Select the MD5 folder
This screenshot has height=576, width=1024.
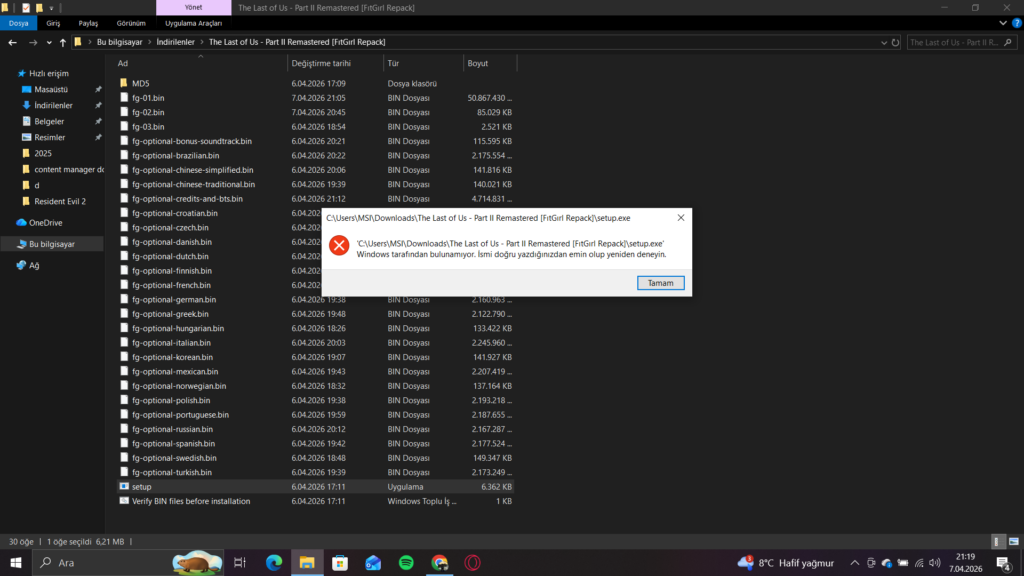[x=140, y=84]
